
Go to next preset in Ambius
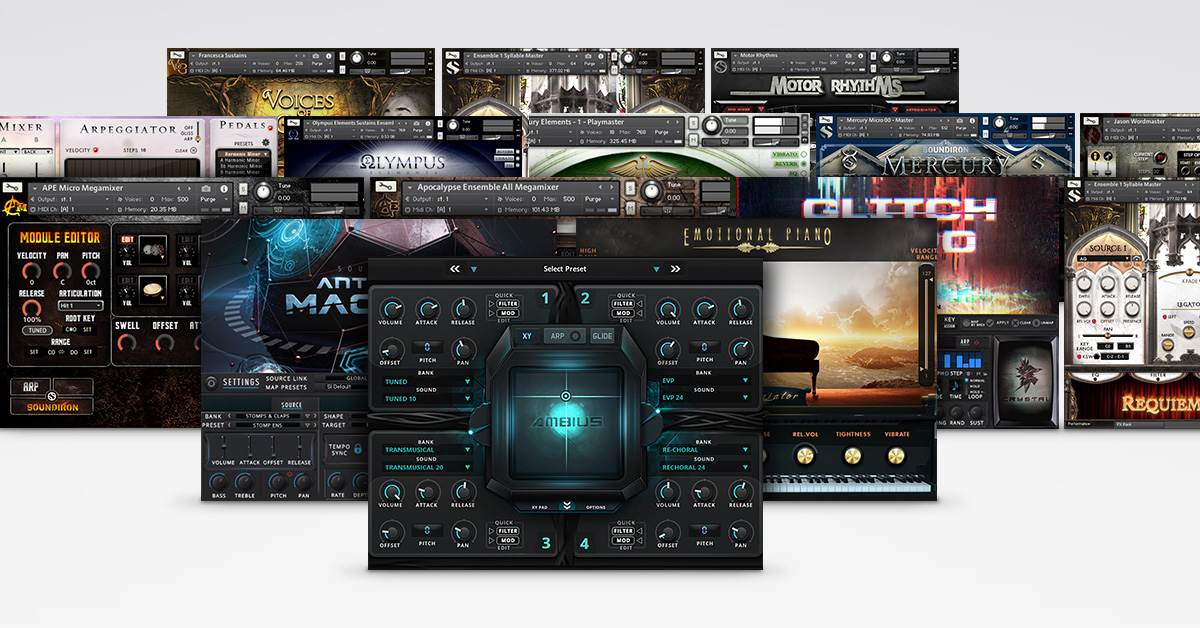pos(675,269)
